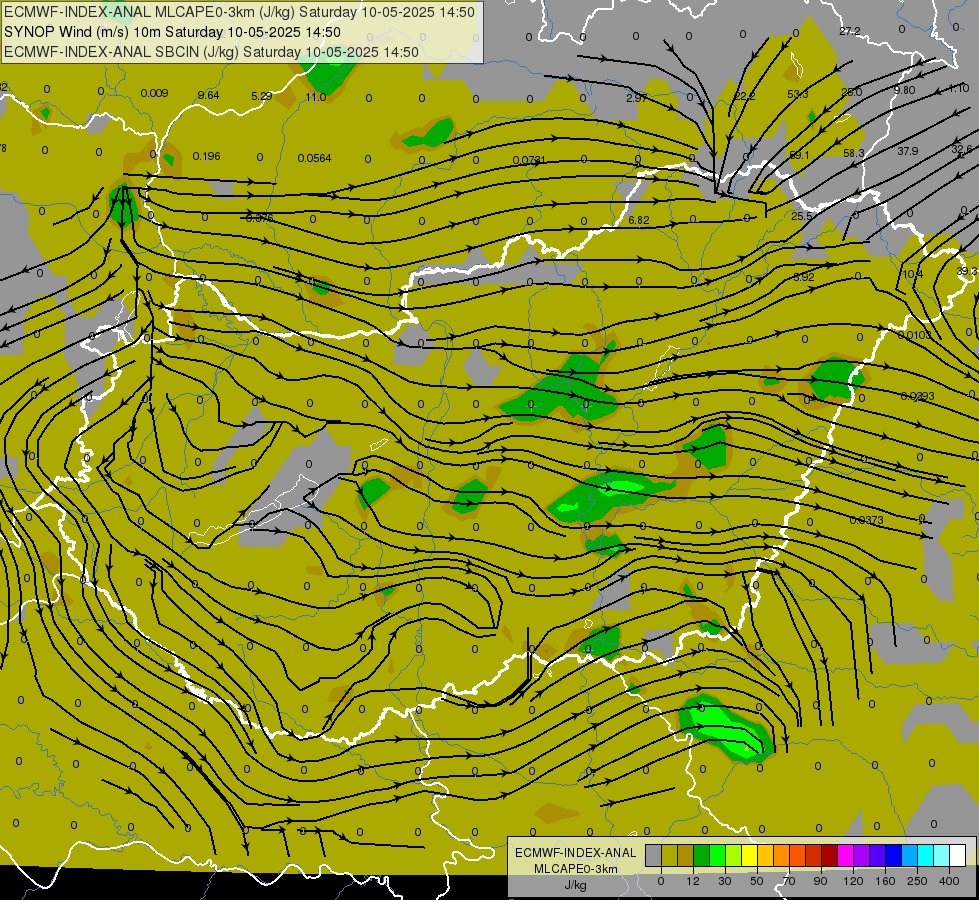Screen dimensions: 979x900
Task: Click the map value 6.82
Action: [639, 220]
